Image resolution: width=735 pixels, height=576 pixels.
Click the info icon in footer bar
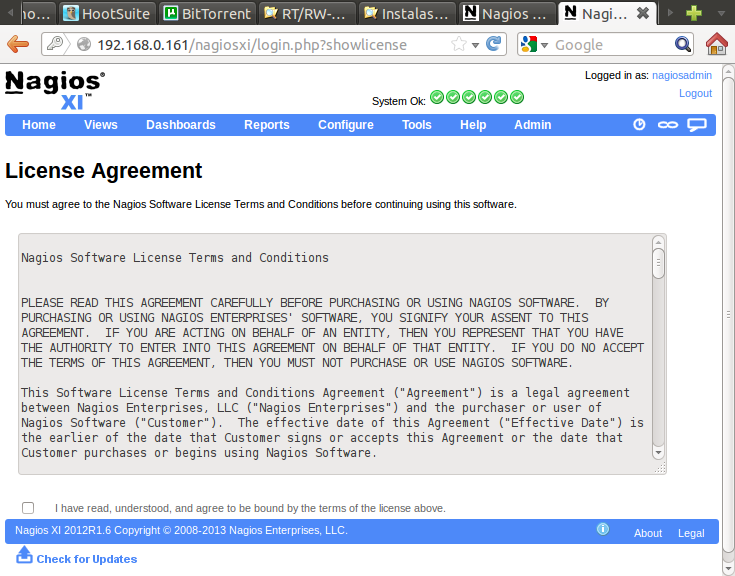[x=603, y=529]
